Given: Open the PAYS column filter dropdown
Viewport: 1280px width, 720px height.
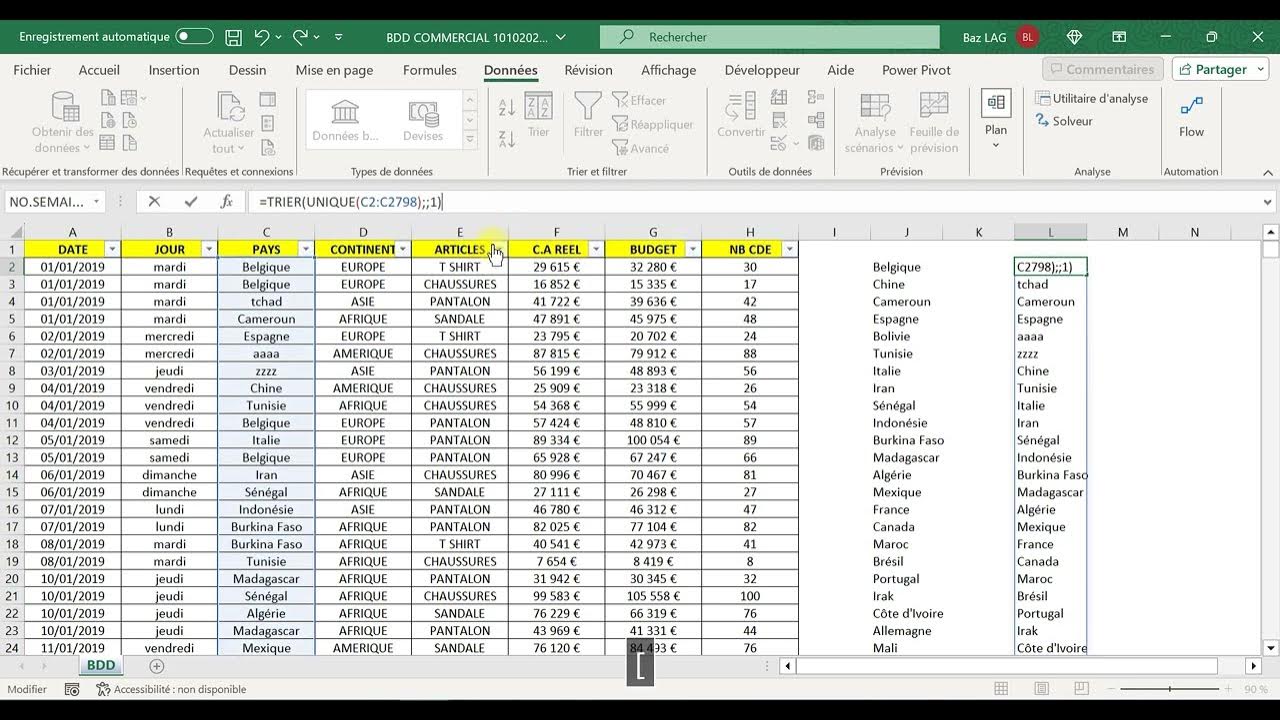Looking at the screenshot, I should coord(306,249).
